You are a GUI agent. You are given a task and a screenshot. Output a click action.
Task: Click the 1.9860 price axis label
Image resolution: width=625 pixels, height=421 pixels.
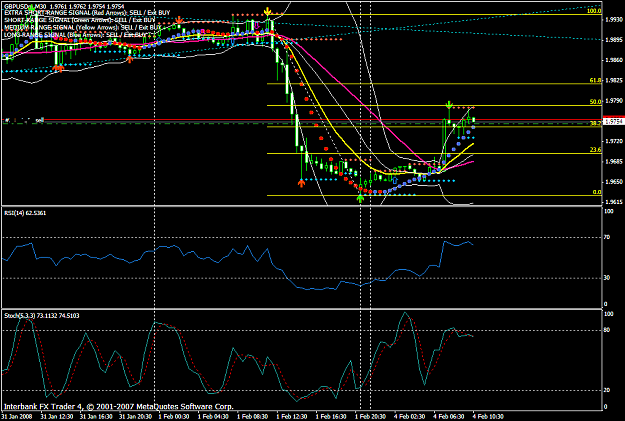click(614, 60)
